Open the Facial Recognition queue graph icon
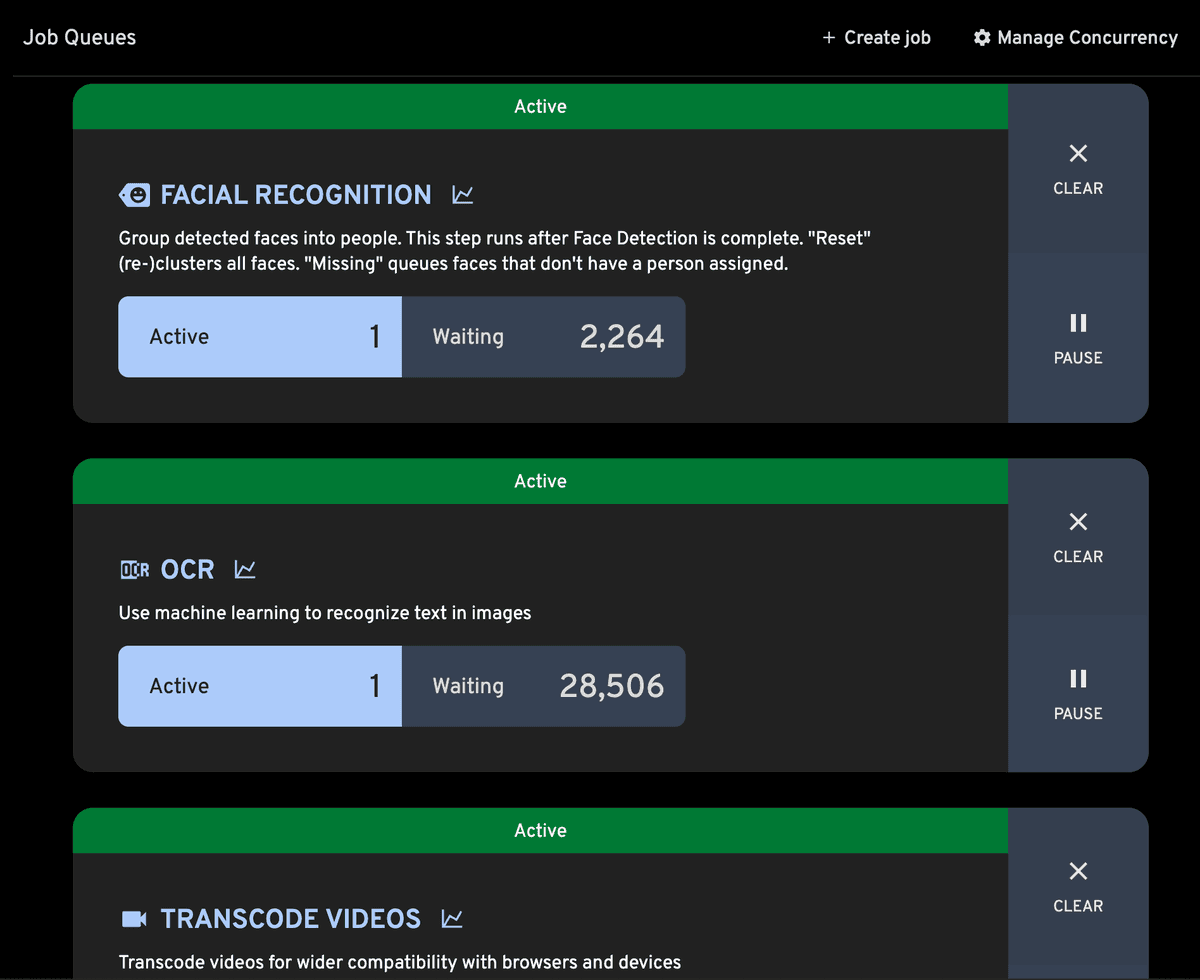 click(x=462, y=195)
